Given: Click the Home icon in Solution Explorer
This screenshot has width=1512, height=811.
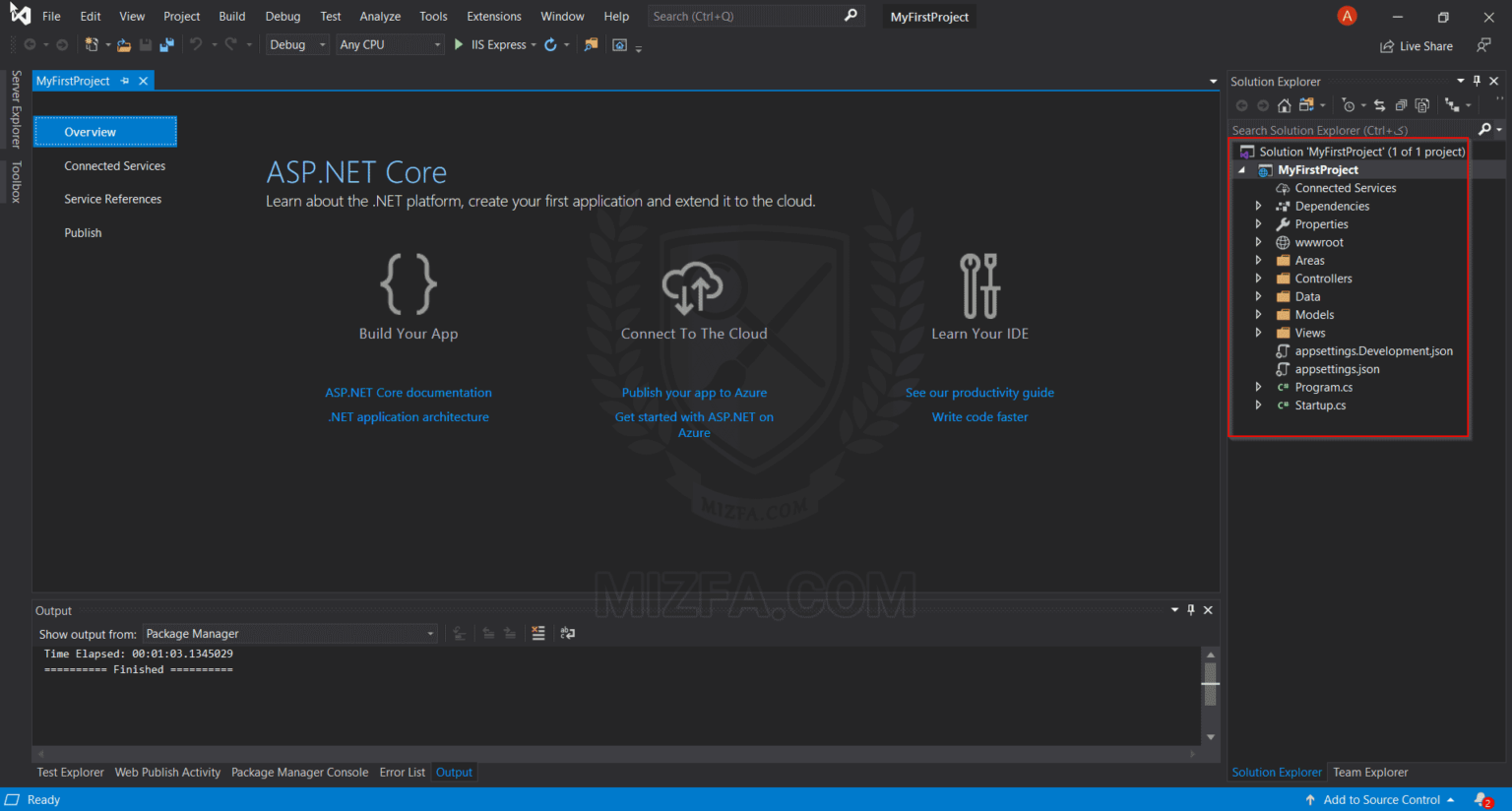Looking at the screenshot, I should (x=1284, y=105).
